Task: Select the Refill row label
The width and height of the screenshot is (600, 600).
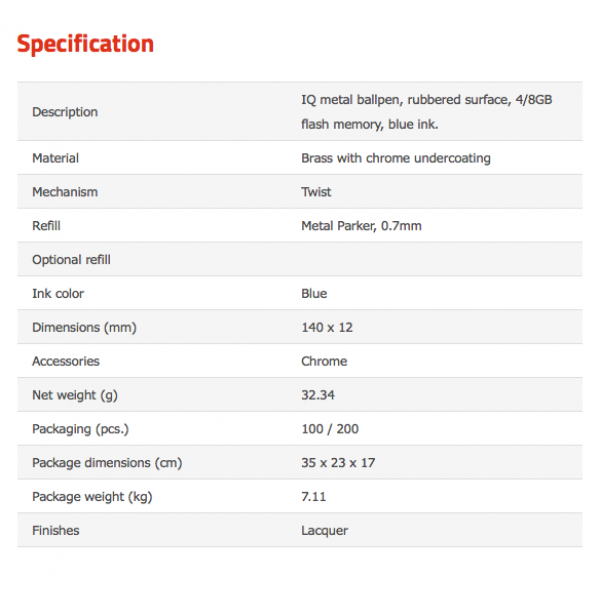Action: [x=46, y=226]
